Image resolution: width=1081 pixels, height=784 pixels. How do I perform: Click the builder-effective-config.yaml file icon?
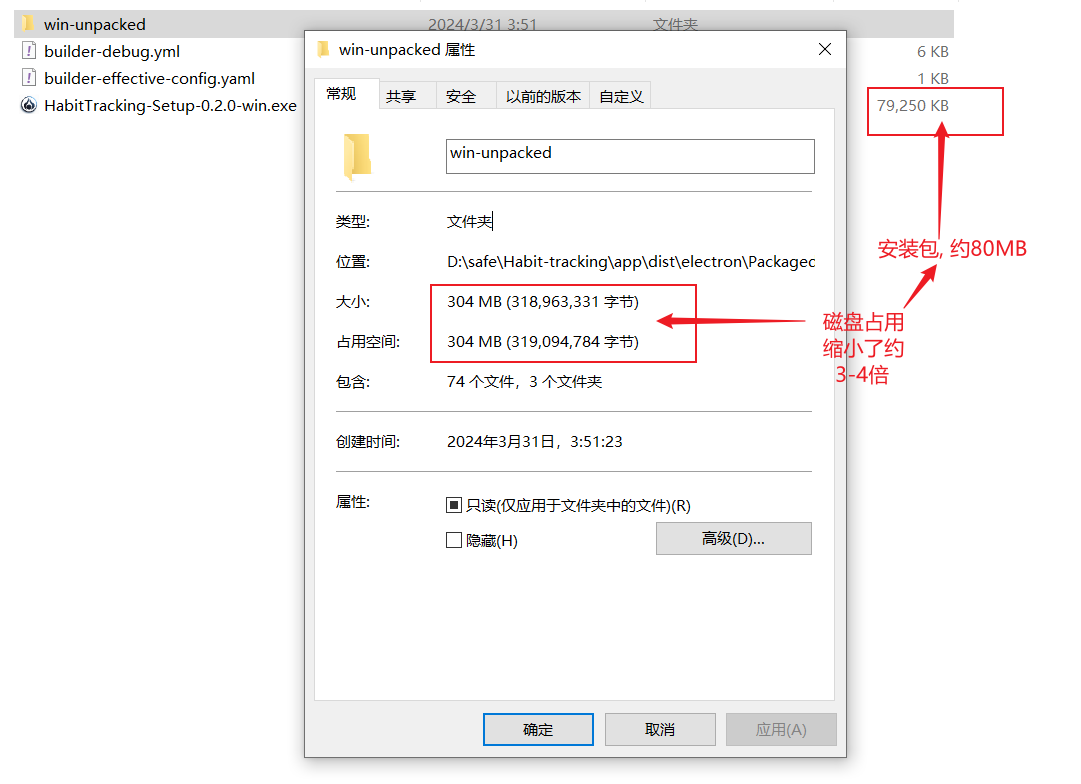29,78
